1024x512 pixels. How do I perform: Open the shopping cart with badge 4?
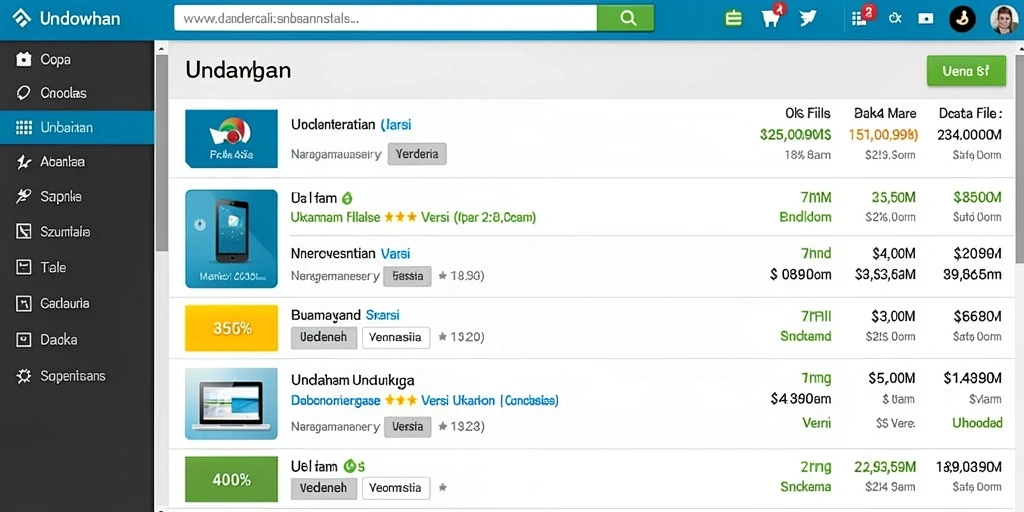772,17
